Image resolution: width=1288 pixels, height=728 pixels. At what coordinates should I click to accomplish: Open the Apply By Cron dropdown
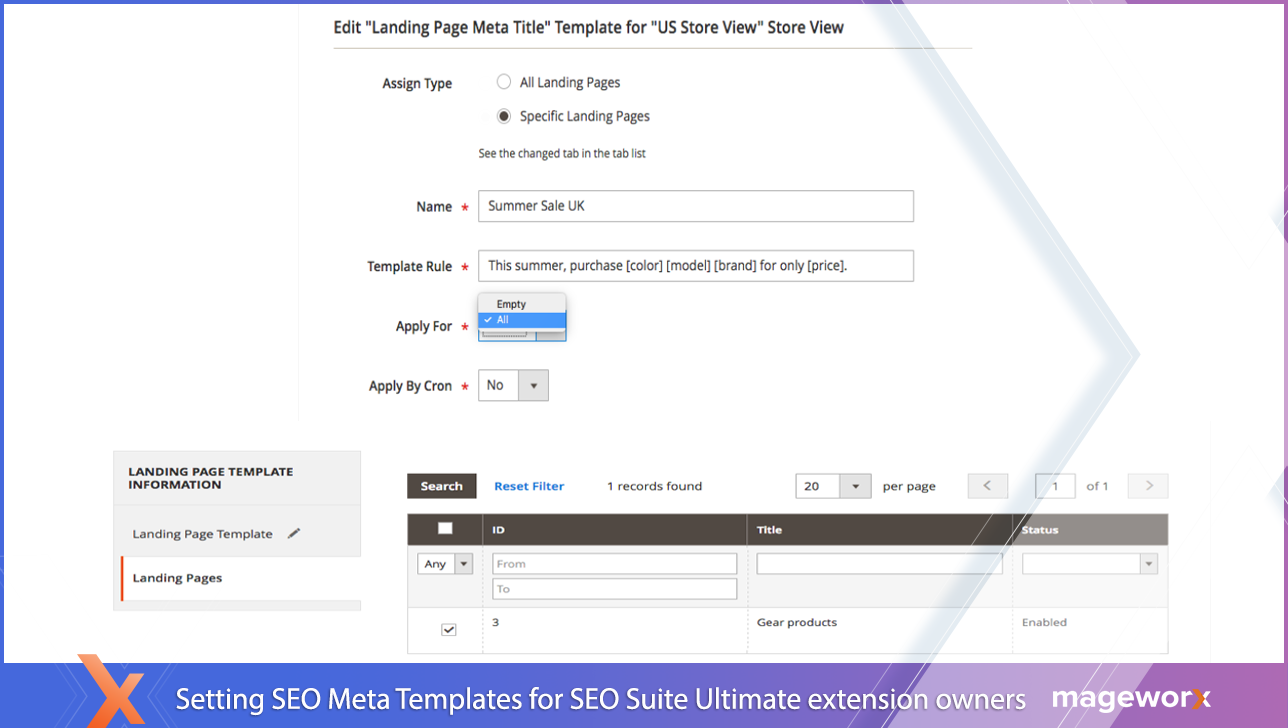pyautogui.click(x=513, y=386)
